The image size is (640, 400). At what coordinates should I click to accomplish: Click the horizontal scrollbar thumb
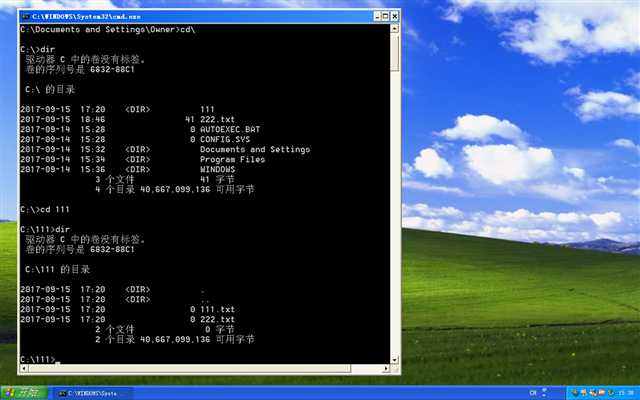(189, 369)
